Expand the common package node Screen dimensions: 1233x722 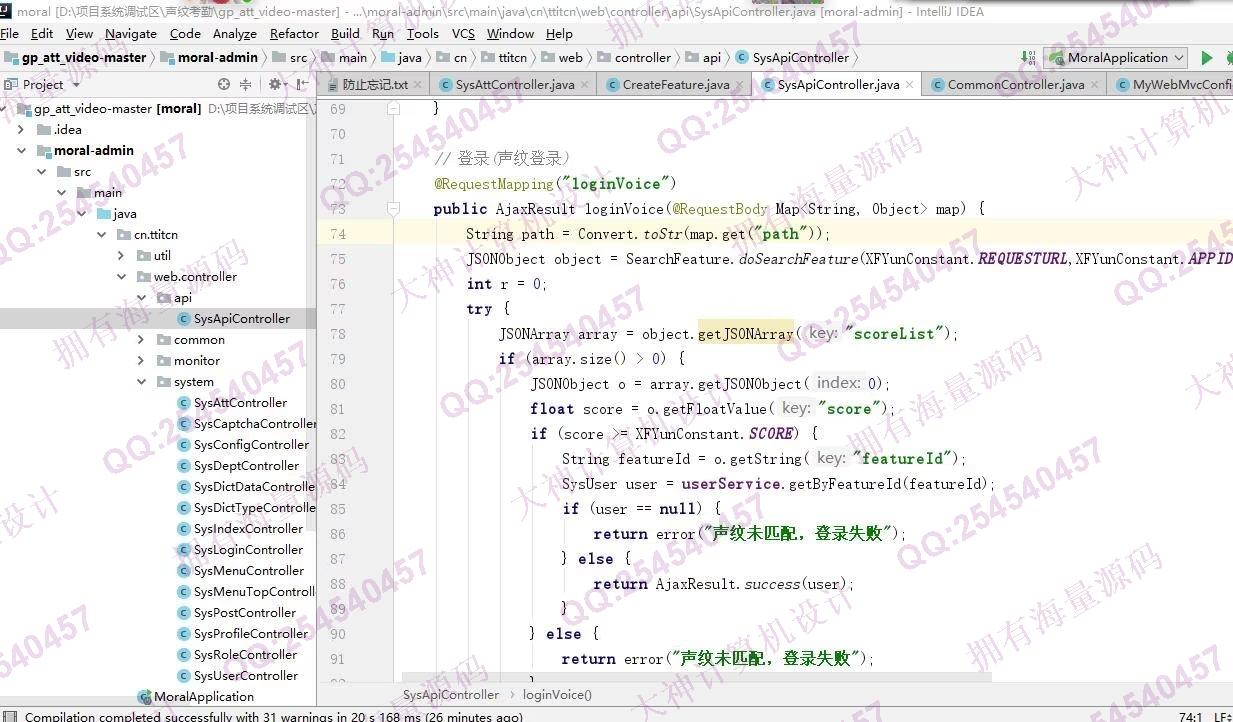[141, 340]
